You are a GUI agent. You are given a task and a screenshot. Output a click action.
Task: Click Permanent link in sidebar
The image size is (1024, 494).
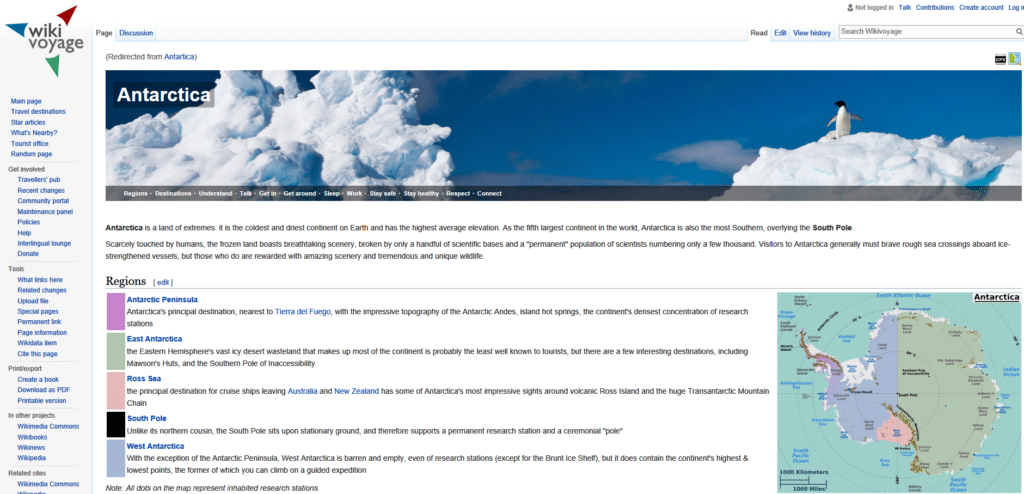(x=39, y=321)
